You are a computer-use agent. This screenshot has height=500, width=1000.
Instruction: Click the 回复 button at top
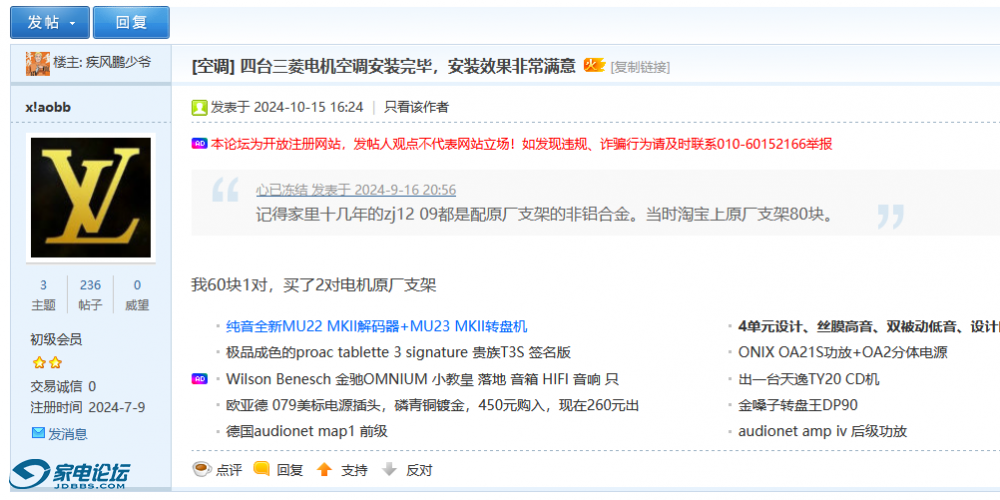pyautogui.click(x=131, y=22)
